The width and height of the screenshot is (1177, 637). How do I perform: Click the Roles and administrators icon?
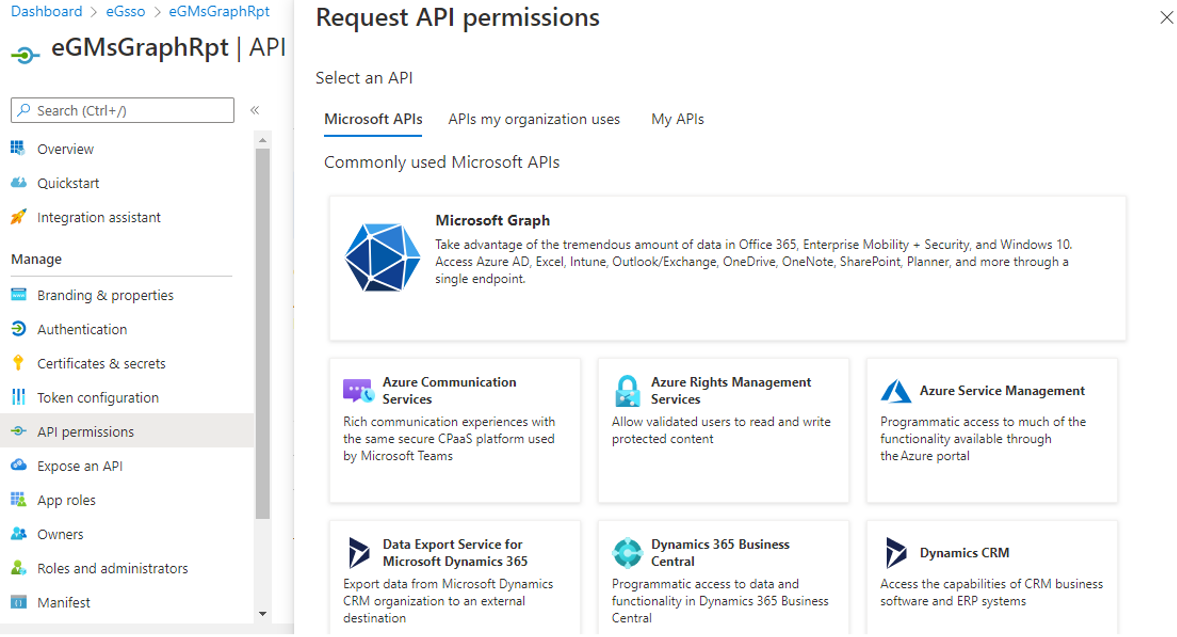(18, 568)
